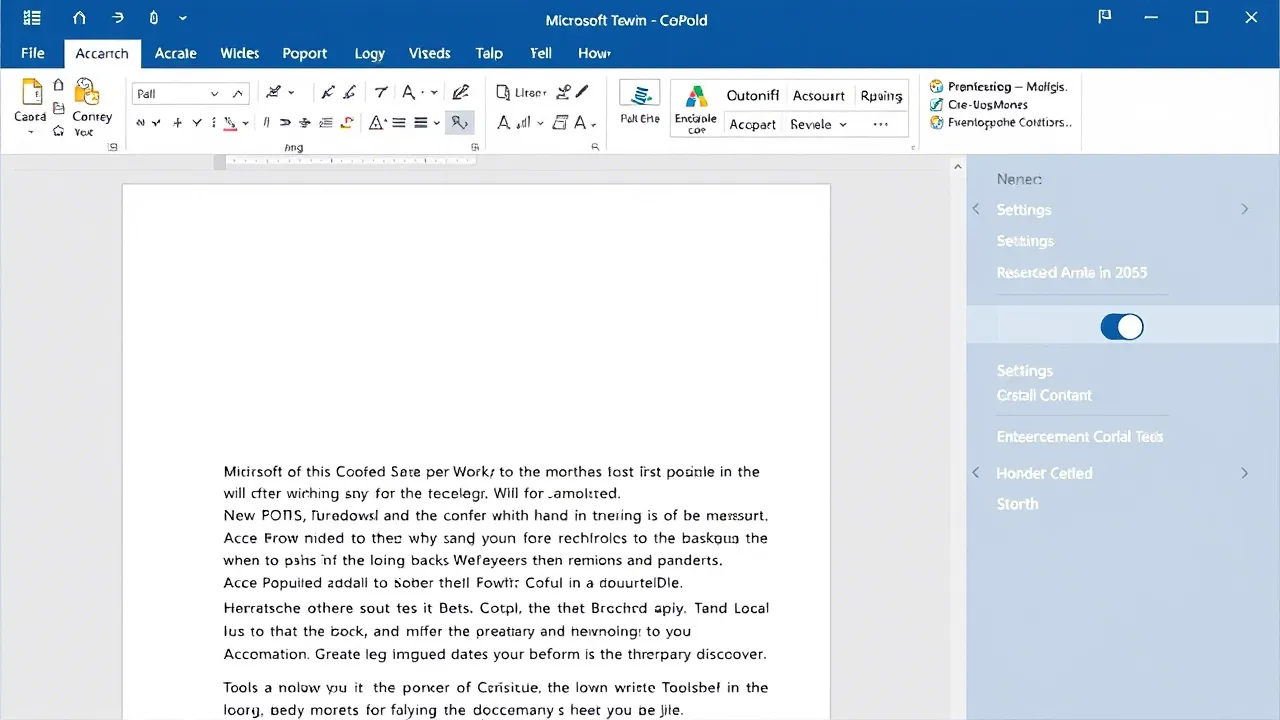
Task: Toggle the blue switch in the side panel
Action: (x=1121, y=327)
